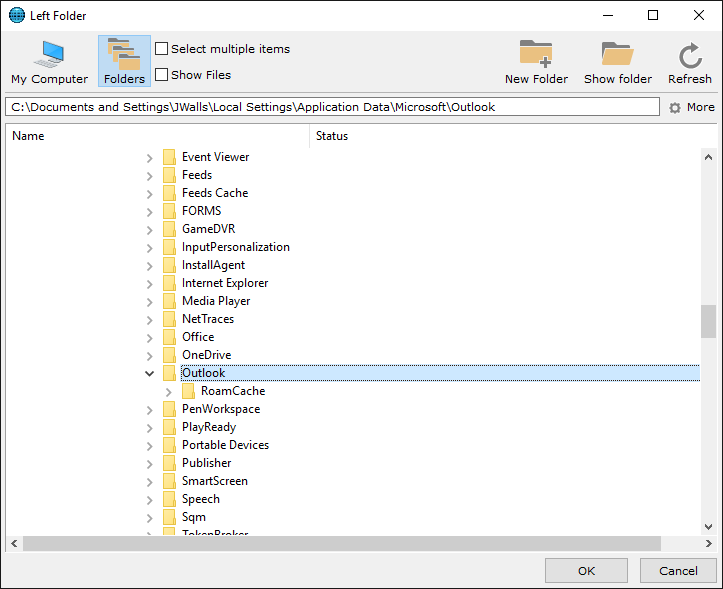This screenshot has height=589, width=723.
Task: Open the More options gear
Action: coord(675,108)
